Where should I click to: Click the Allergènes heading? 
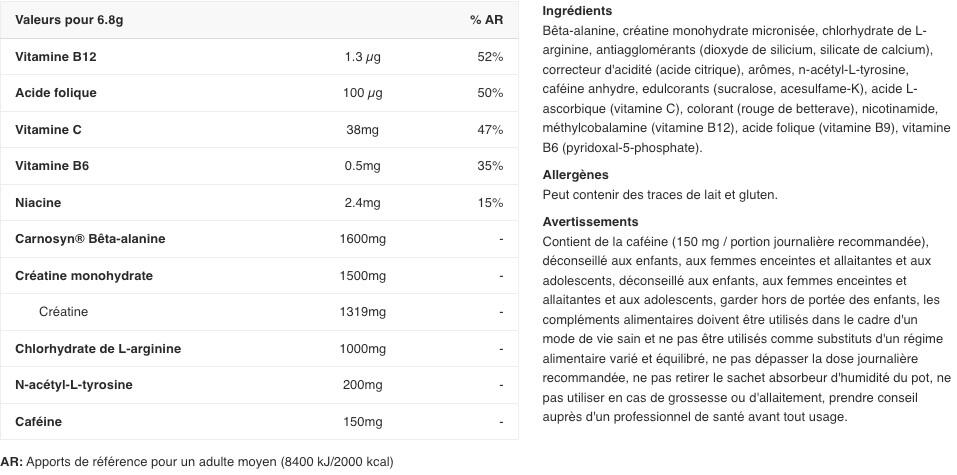coord(575,175)
